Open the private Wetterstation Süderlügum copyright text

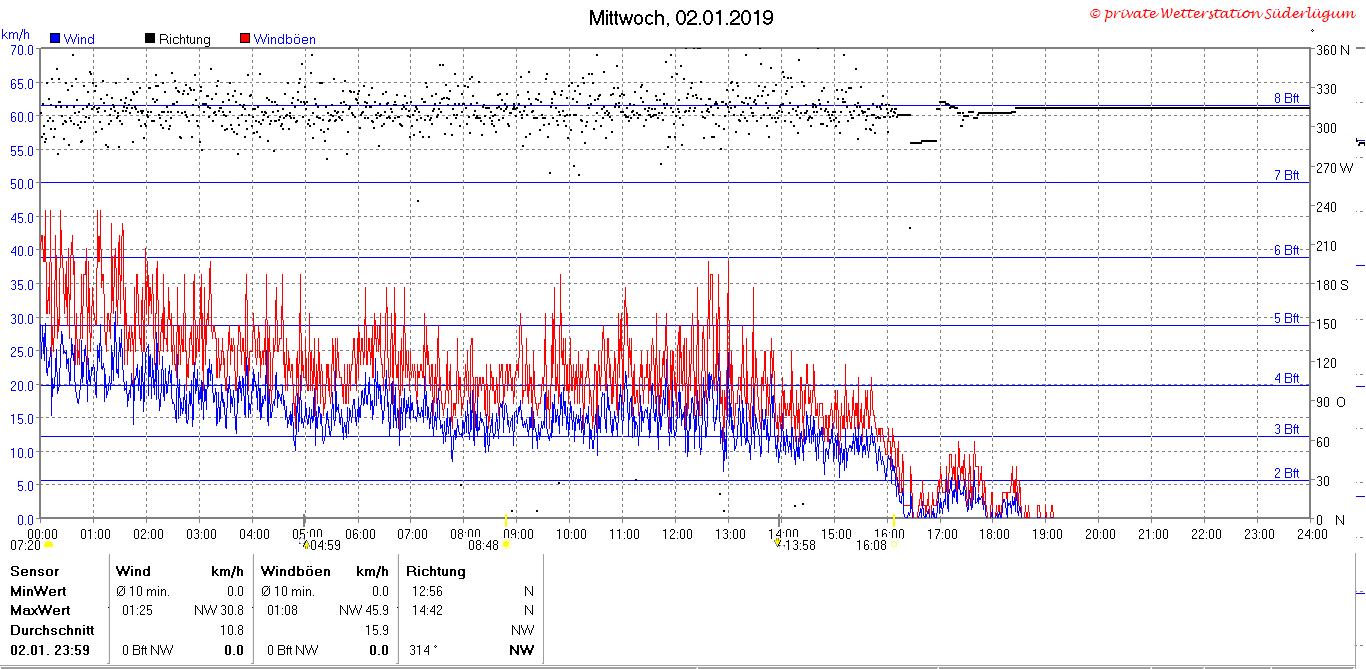[1222, 14]
